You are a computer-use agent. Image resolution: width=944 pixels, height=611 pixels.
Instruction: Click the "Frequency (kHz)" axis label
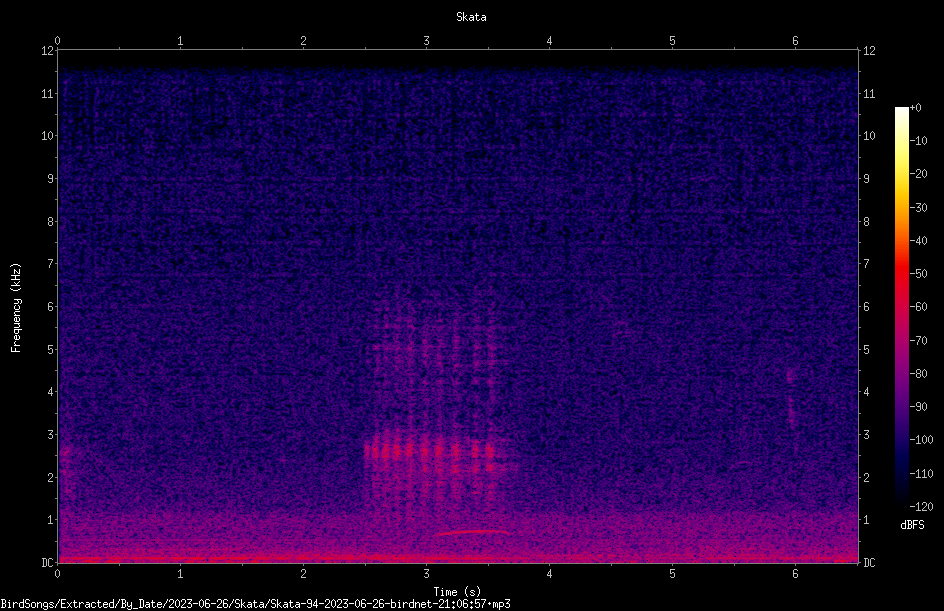(16, 308)
